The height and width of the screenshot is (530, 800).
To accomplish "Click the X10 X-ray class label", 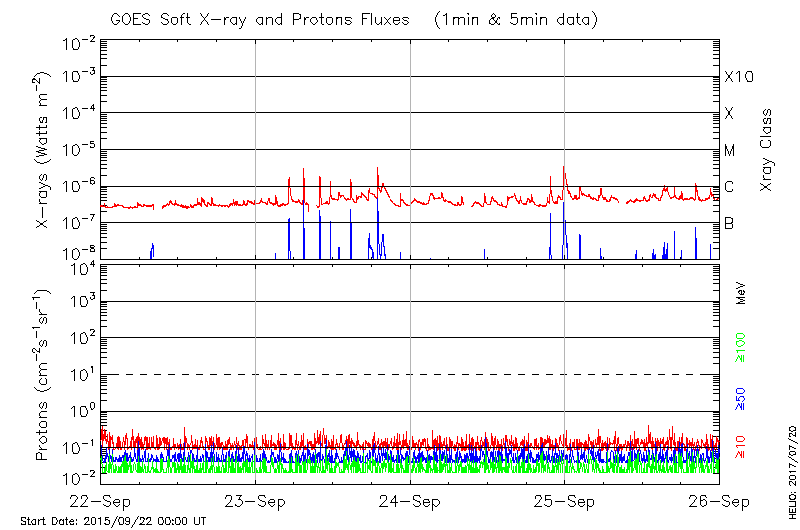I will [738, 77].
